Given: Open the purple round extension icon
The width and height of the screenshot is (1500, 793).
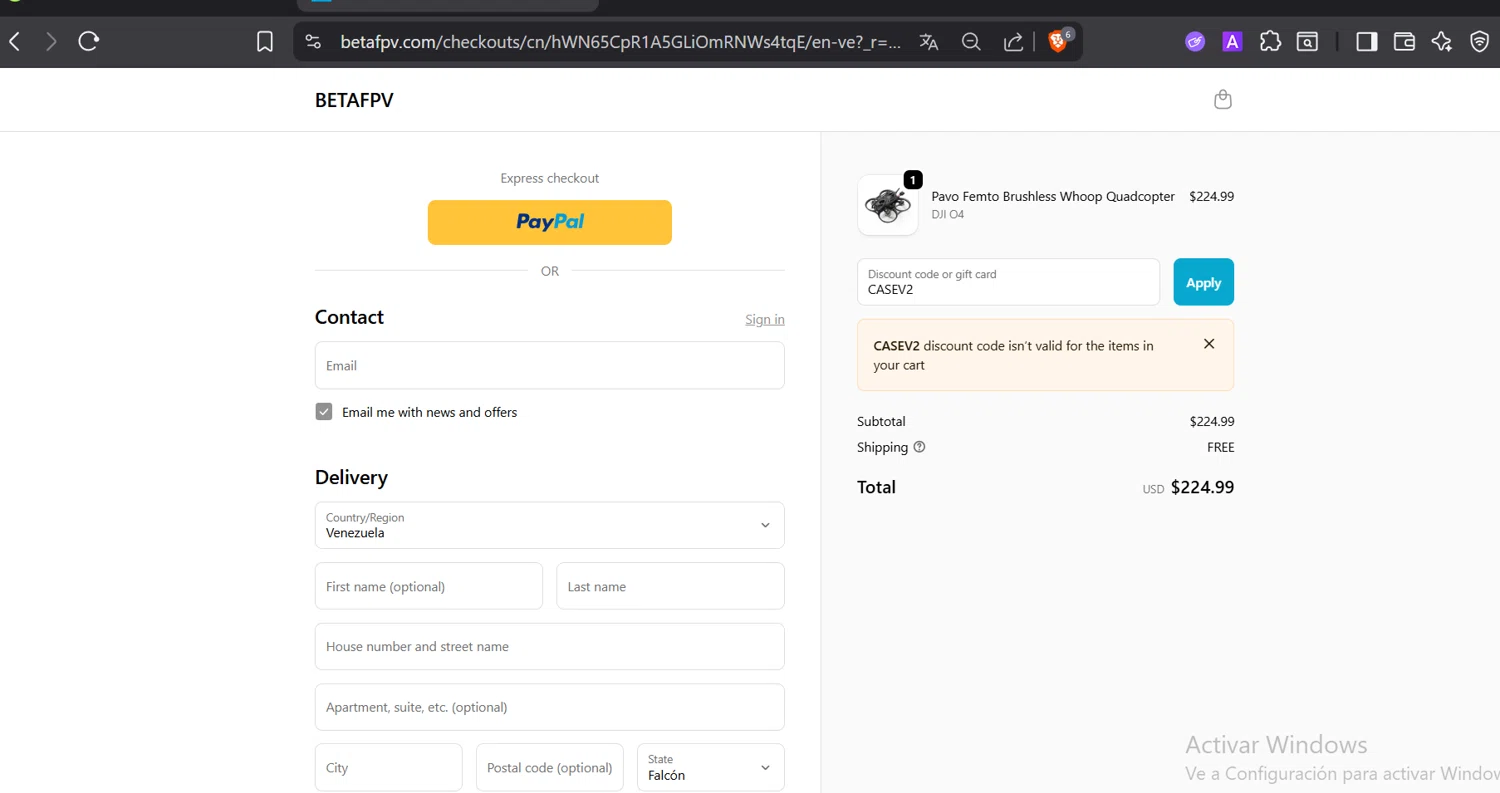Looking at the screenshot, I should (x=1195, y=41).
